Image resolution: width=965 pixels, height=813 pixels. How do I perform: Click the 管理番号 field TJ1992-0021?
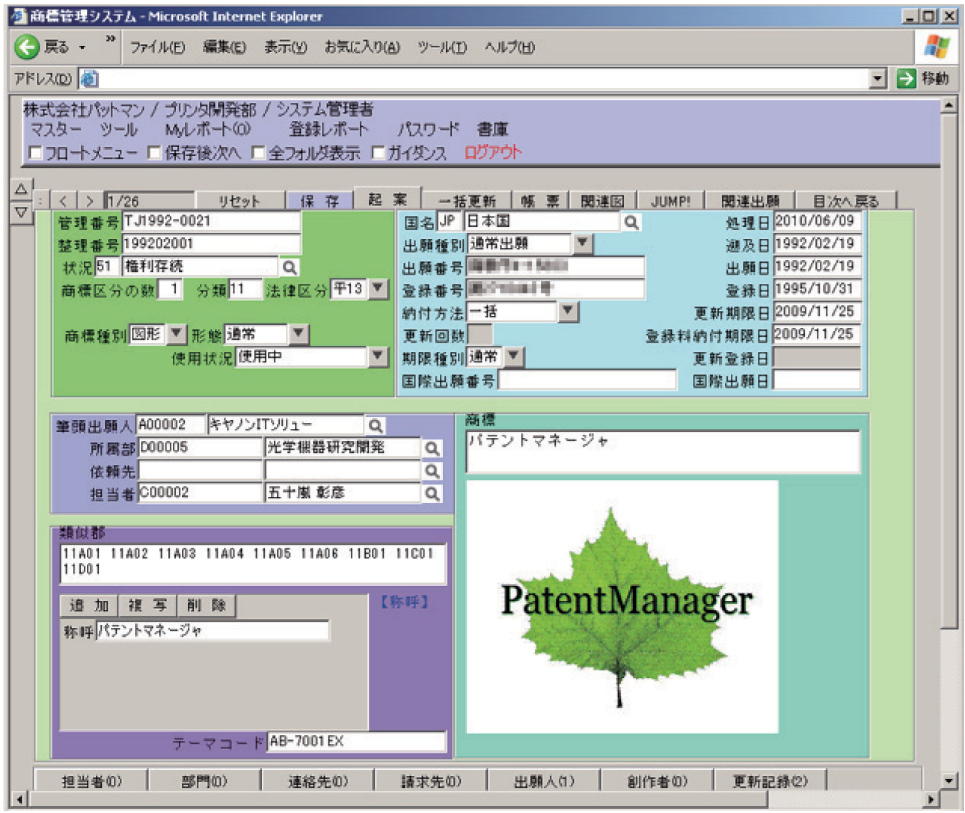(211, 221)
